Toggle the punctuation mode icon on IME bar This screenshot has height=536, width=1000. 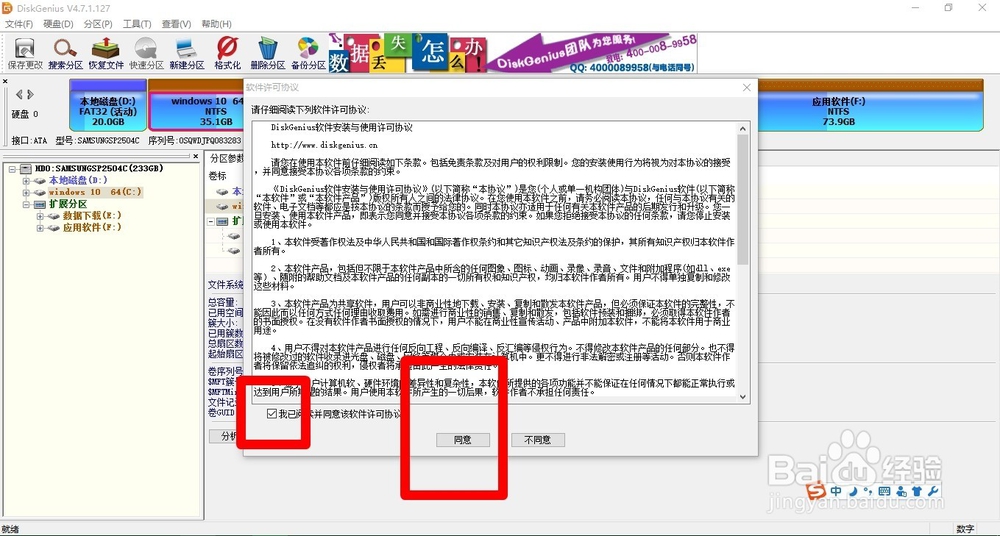pyautogui.click(x=867, y=491)
